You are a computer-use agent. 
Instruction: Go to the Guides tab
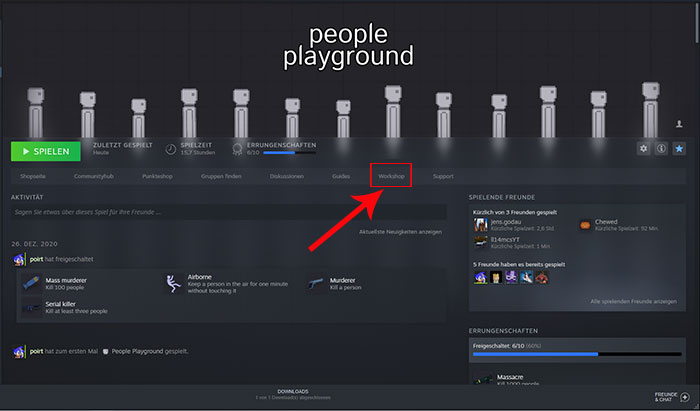[341, 176]
